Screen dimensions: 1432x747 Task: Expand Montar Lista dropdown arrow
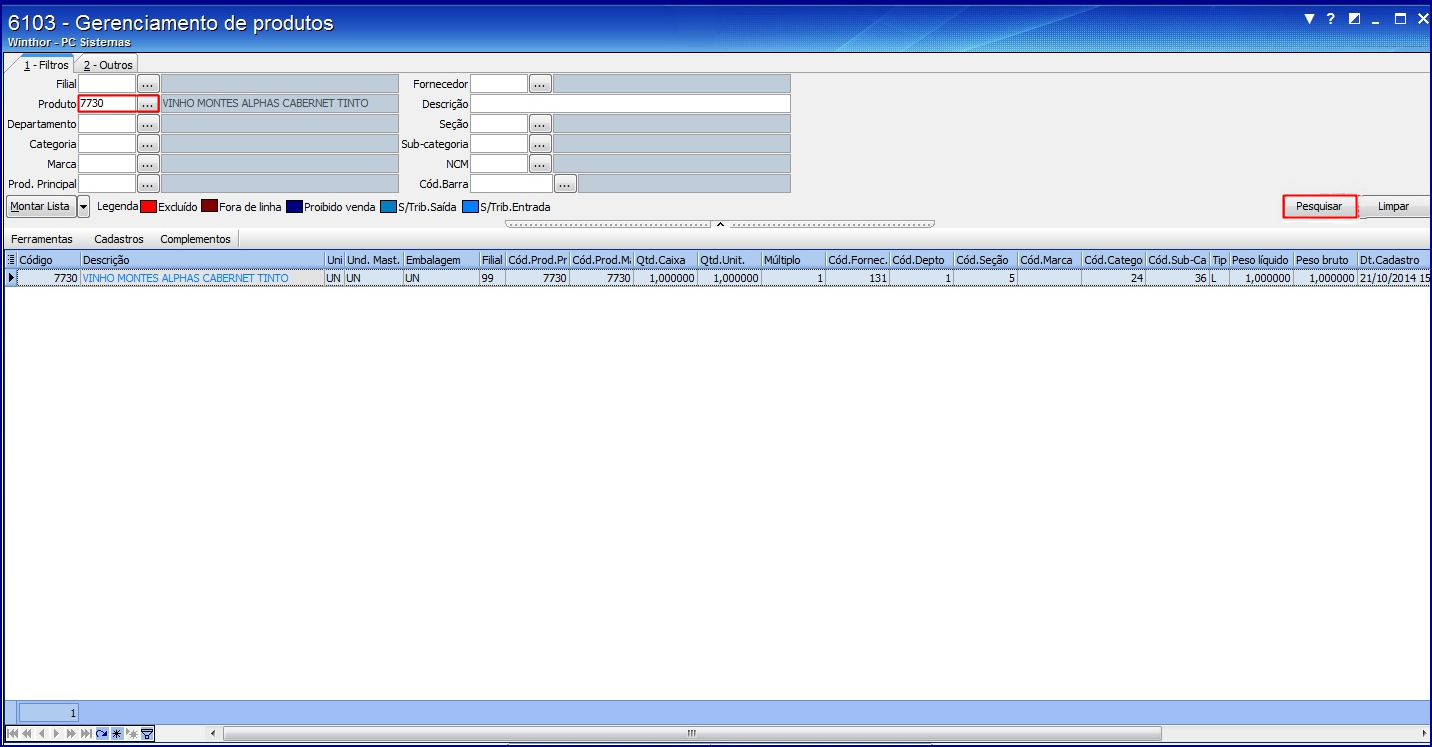pyautogui.click(x=83, y=207)
